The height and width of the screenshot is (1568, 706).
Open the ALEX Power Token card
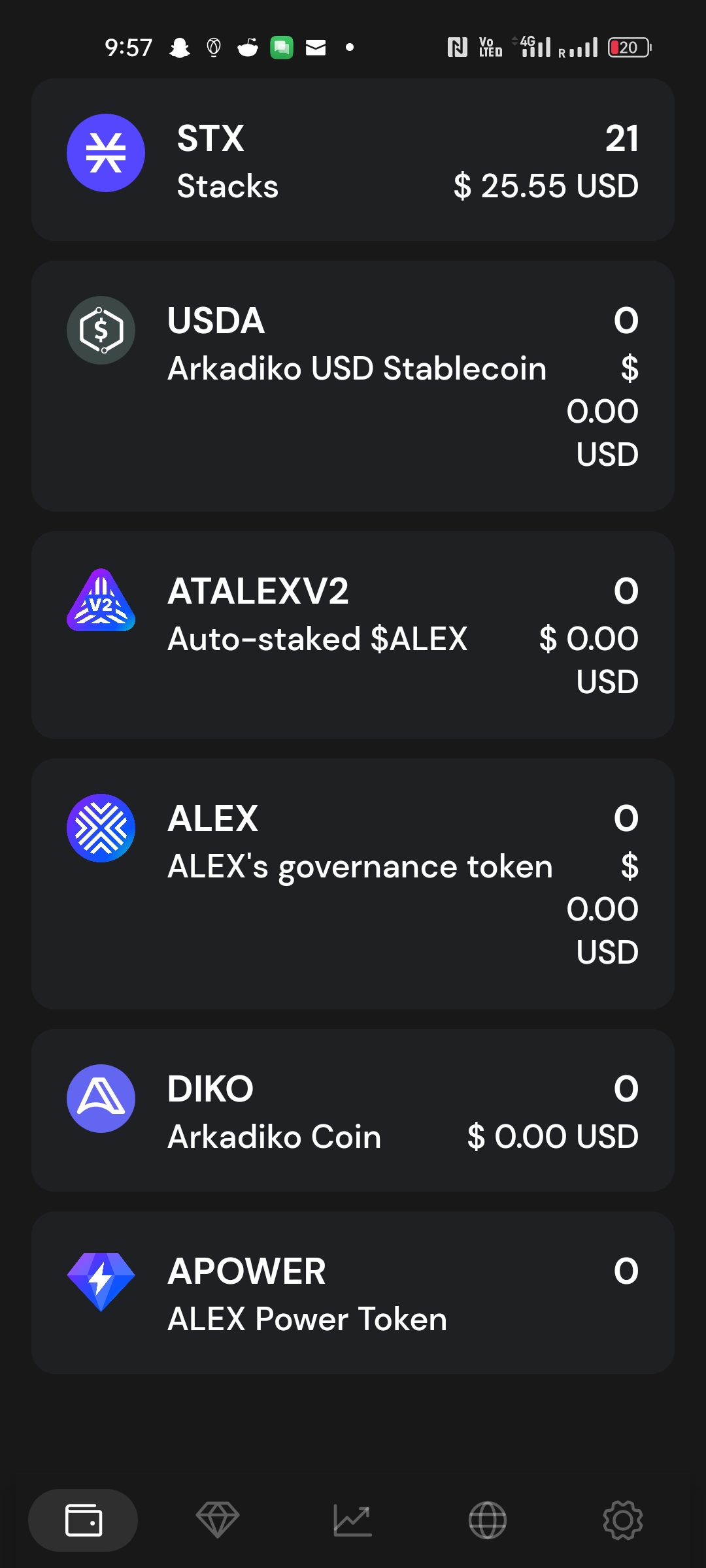pos(307,1319)
